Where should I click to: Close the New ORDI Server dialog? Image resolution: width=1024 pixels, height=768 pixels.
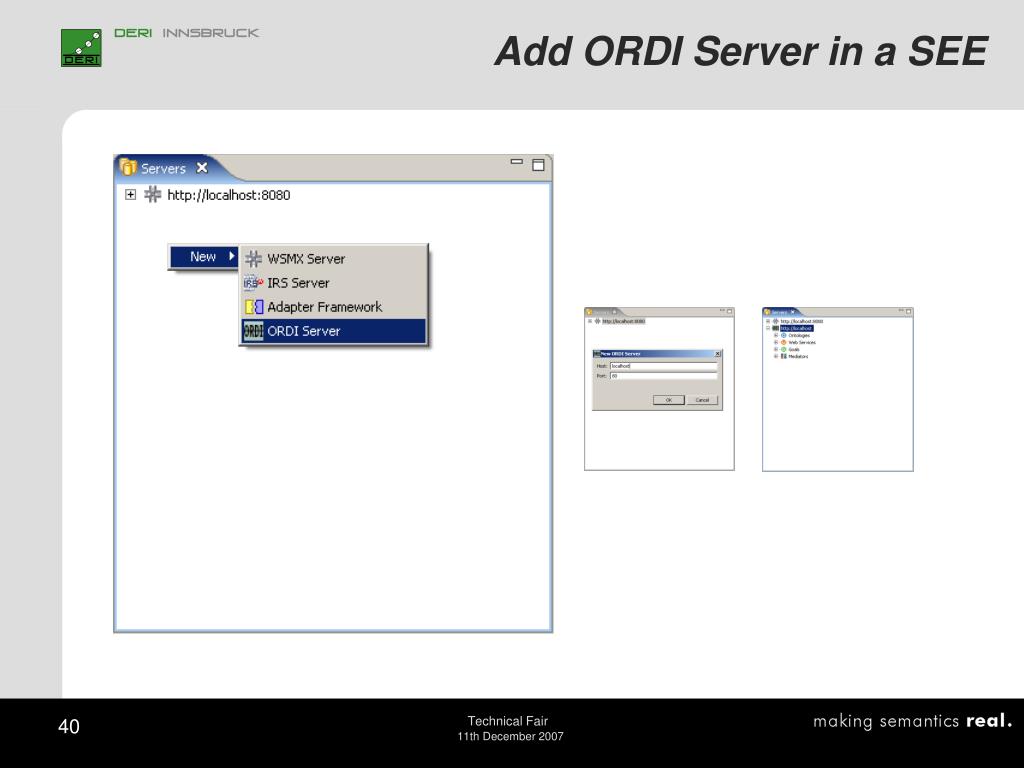[717, 353]
